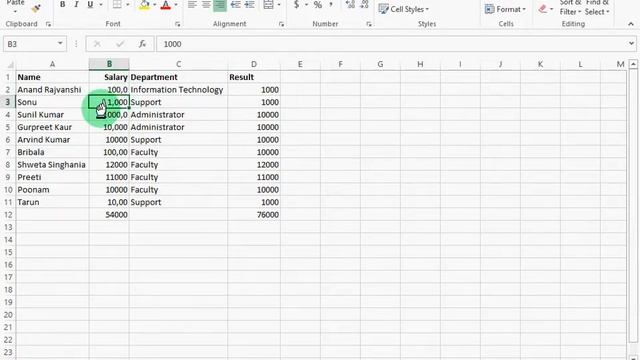
Task: Open Number dialog launcher
Action: click(x=369, y=24)
